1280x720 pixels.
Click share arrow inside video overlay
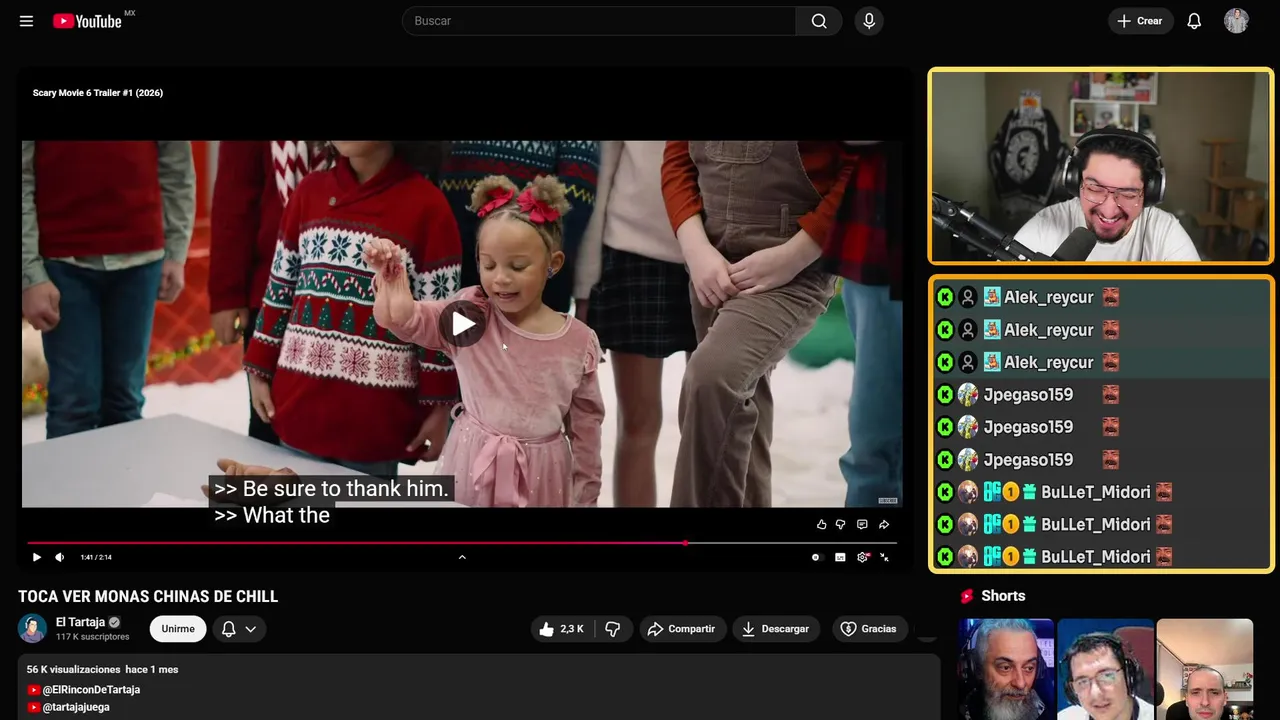pos(884,524)
